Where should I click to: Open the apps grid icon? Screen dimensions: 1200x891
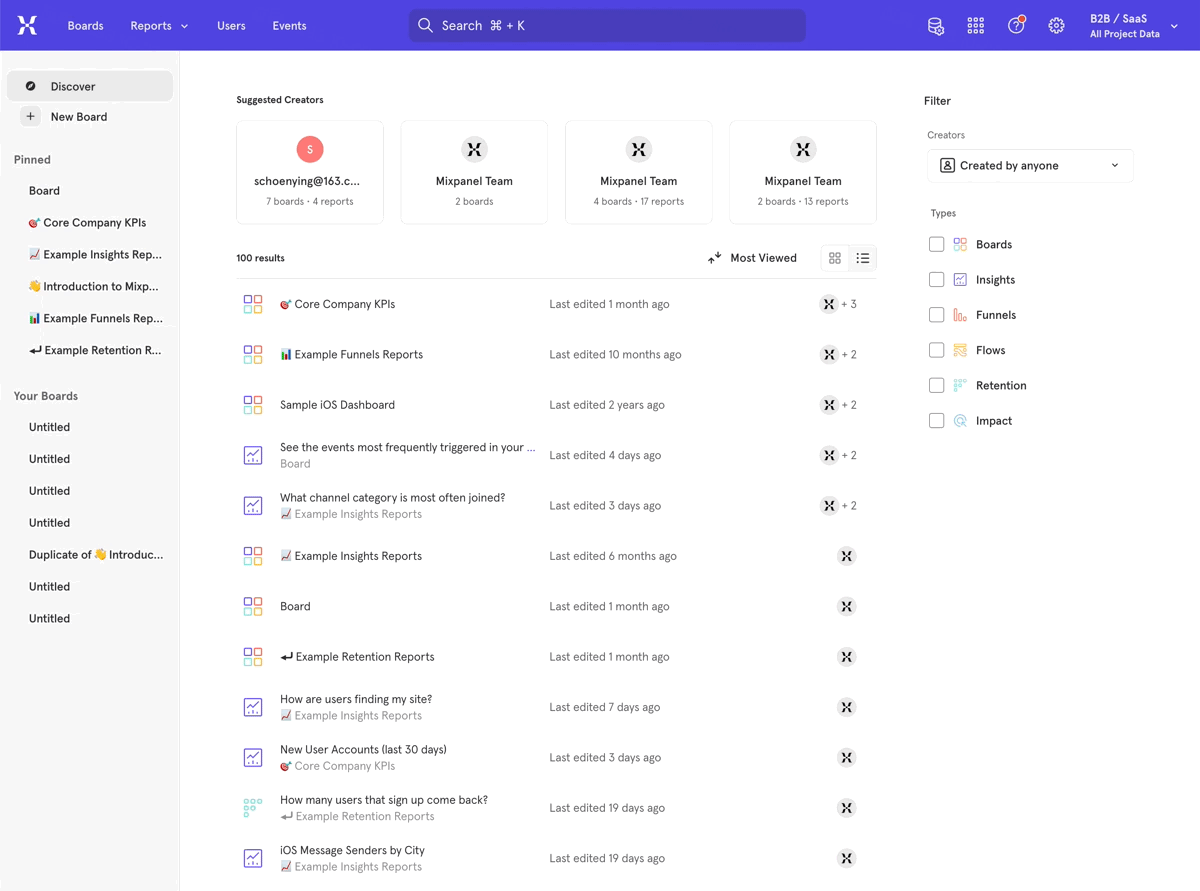pyautogui.click(x=976, y=26)
